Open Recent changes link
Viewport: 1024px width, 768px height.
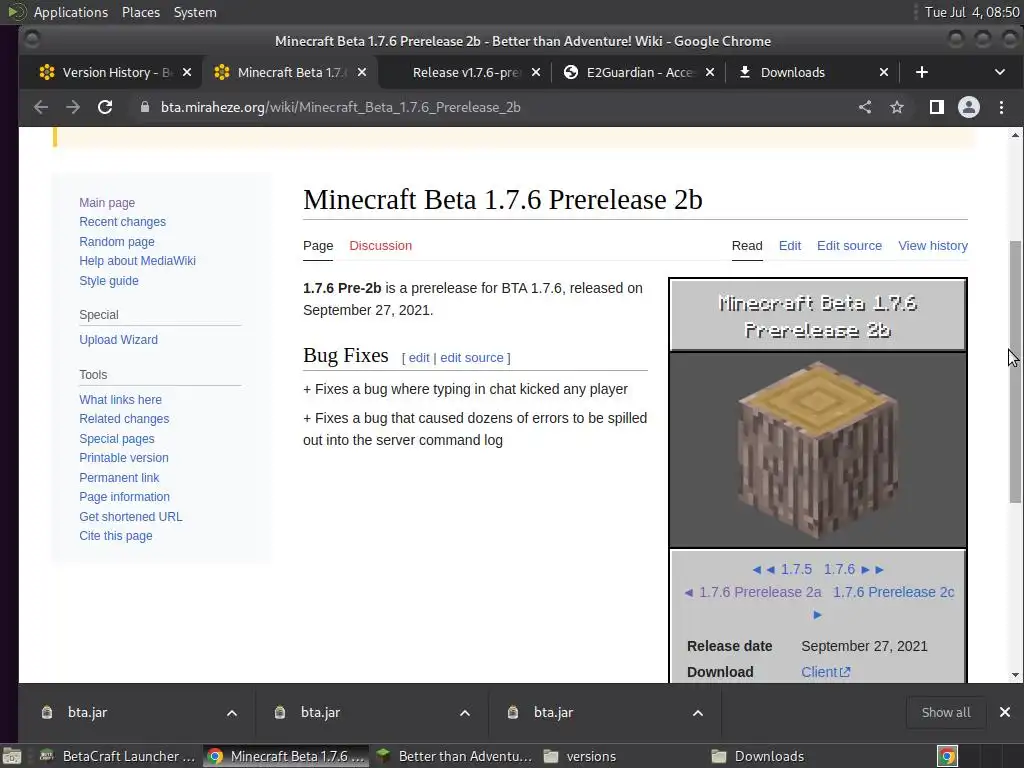tap(122, 222)
